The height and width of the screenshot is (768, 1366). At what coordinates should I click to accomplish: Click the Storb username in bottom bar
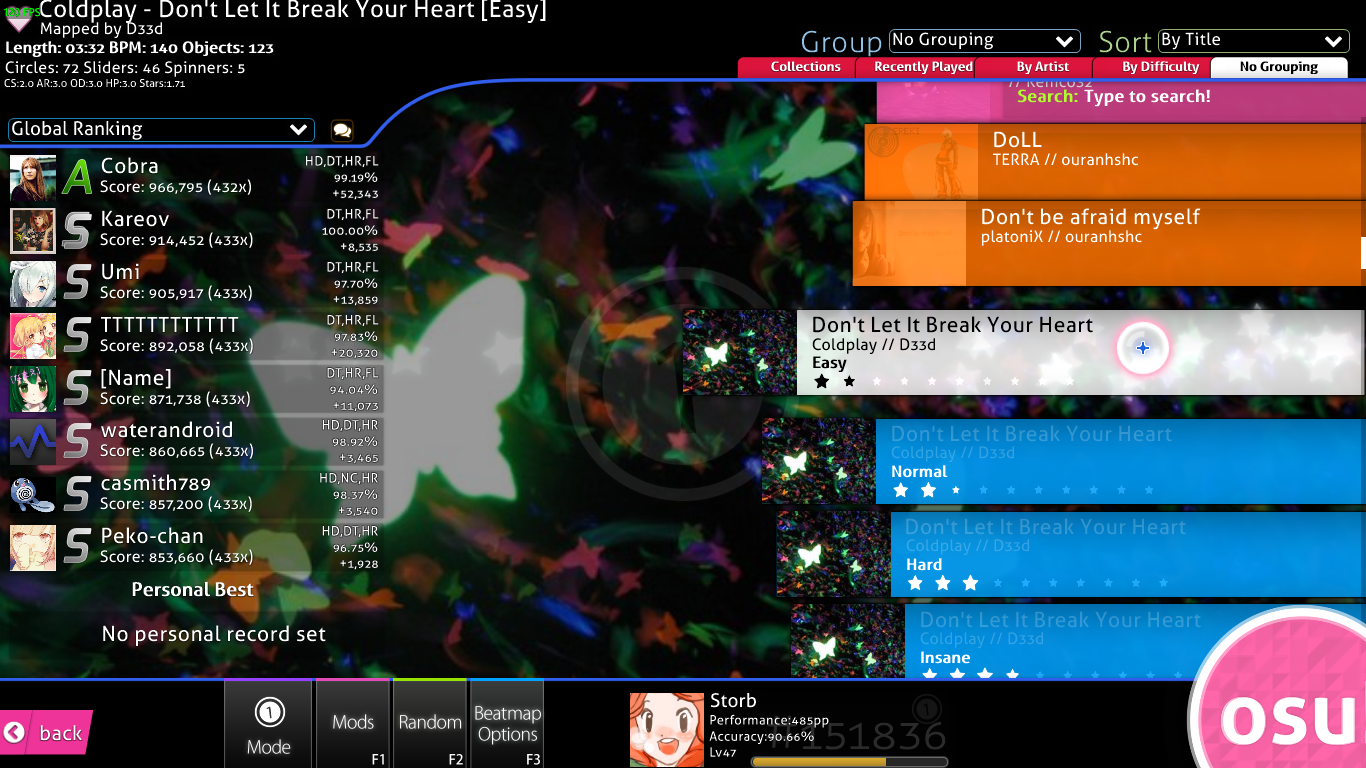(x=733, y=701)
